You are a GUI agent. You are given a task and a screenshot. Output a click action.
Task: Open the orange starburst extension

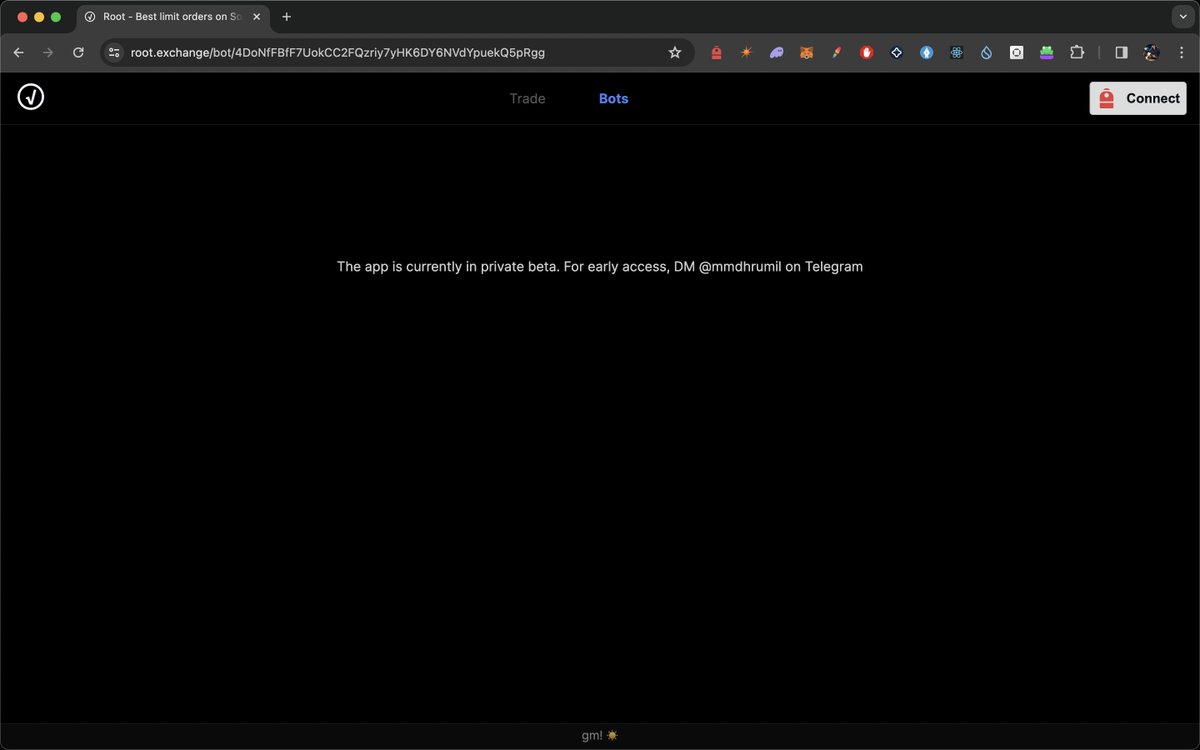point(746,53)
